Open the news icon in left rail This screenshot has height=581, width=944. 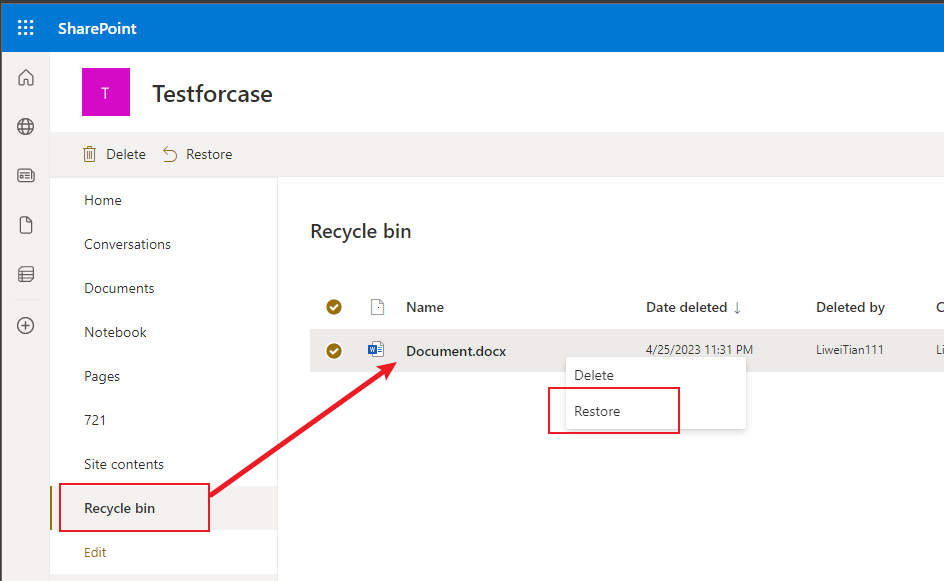pyautogui.click(x=26, y=176)
